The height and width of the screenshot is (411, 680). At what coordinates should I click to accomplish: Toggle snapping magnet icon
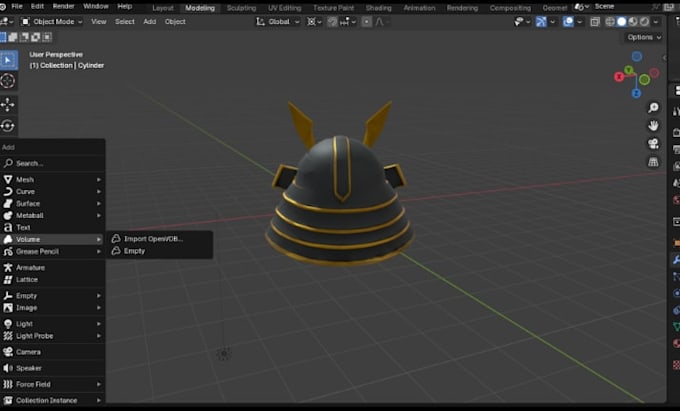[x=332, y=22]
